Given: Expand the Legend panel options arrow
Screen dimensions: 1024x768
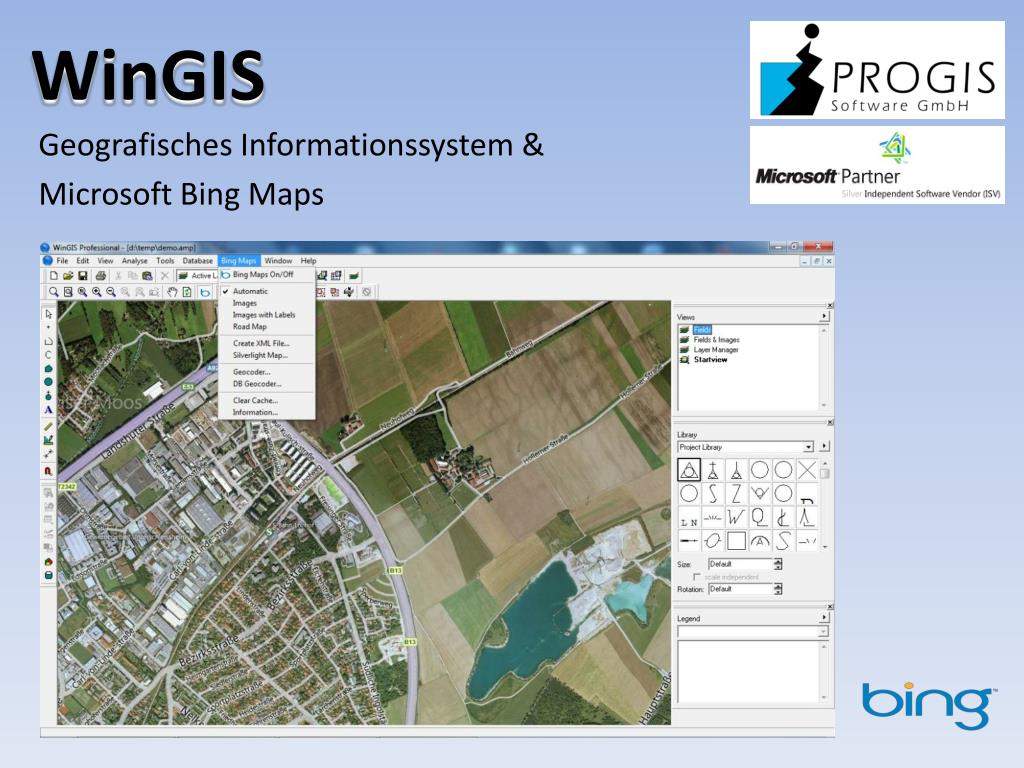Looking at the screenshot, I should click(824, 617).
